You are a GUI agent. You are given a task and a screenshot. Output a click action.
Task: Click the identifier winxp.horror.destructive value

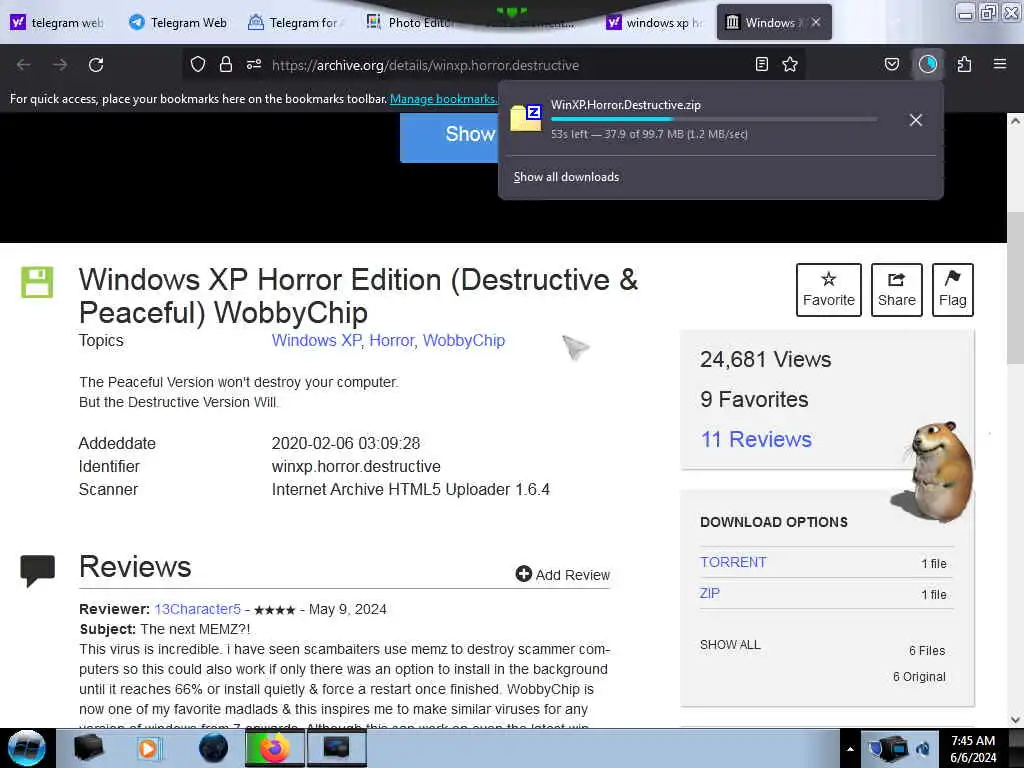[356, 466]
